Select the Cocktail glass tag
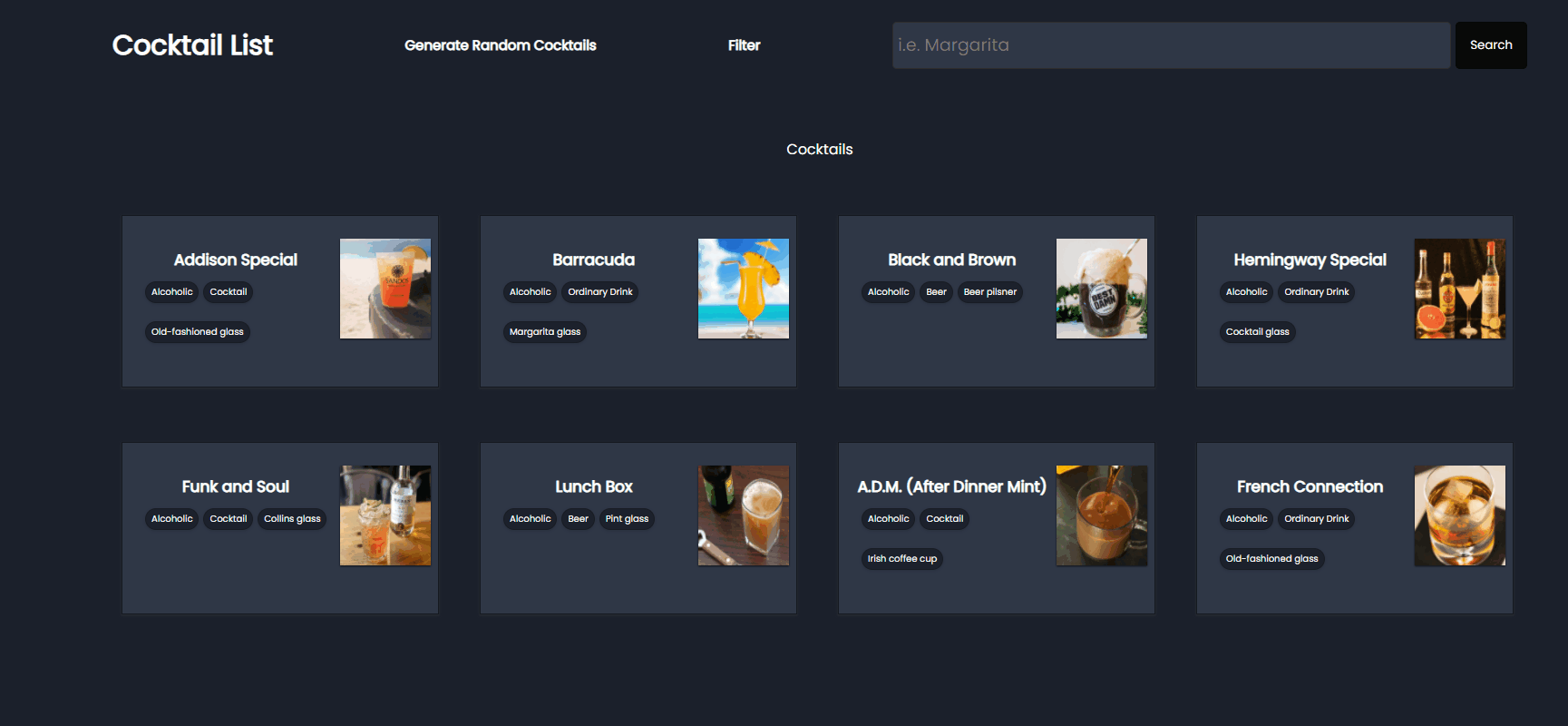 click(1258, 332)
